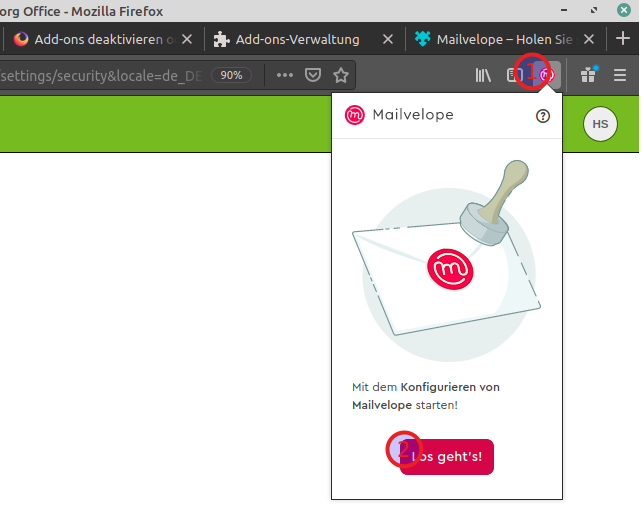Open the What's New gift icon
Viewport: 642px width, 506px height.
point(588,75)
